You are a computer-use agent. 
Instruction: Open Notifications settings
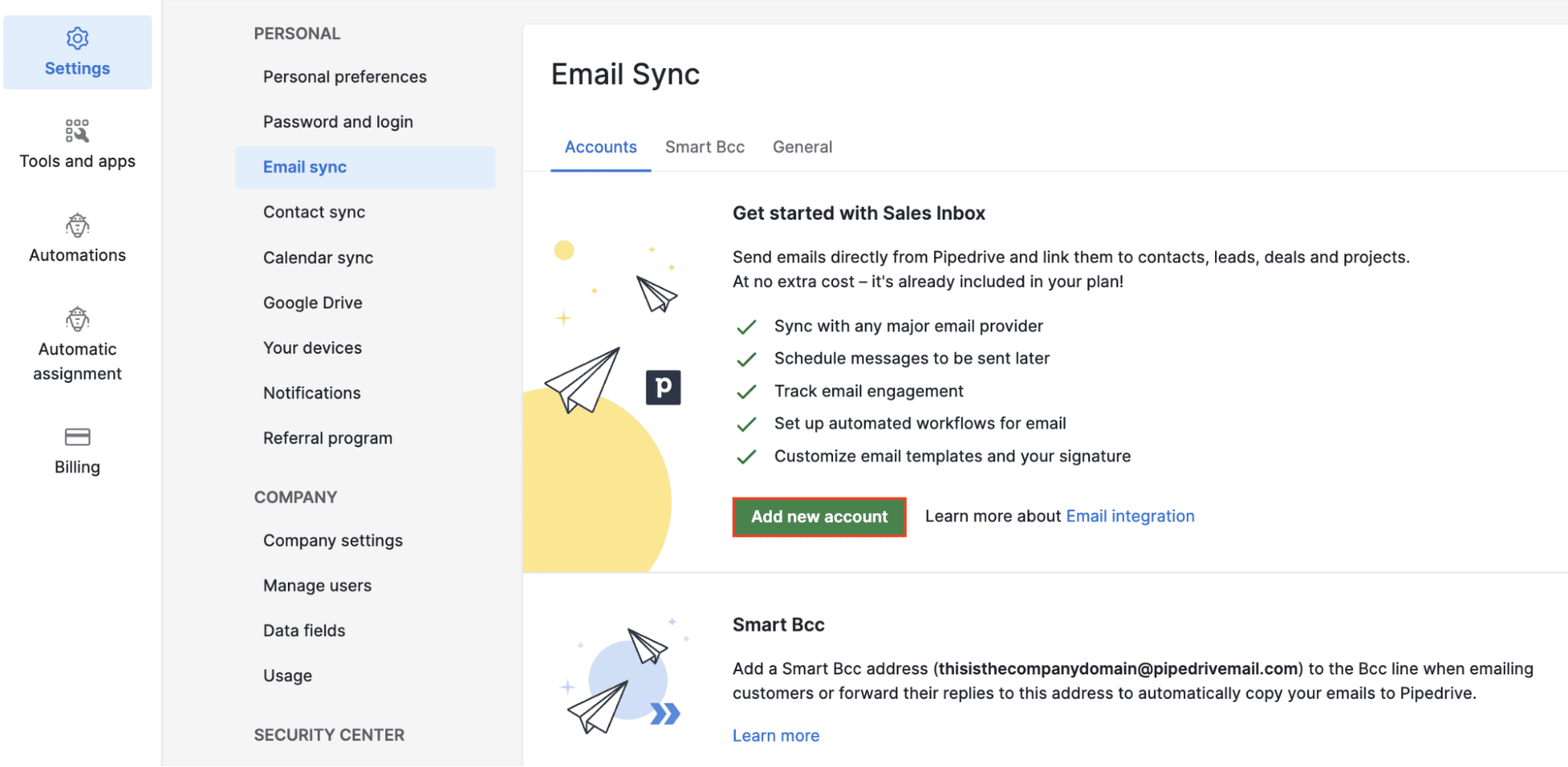(x=311, y=393)
